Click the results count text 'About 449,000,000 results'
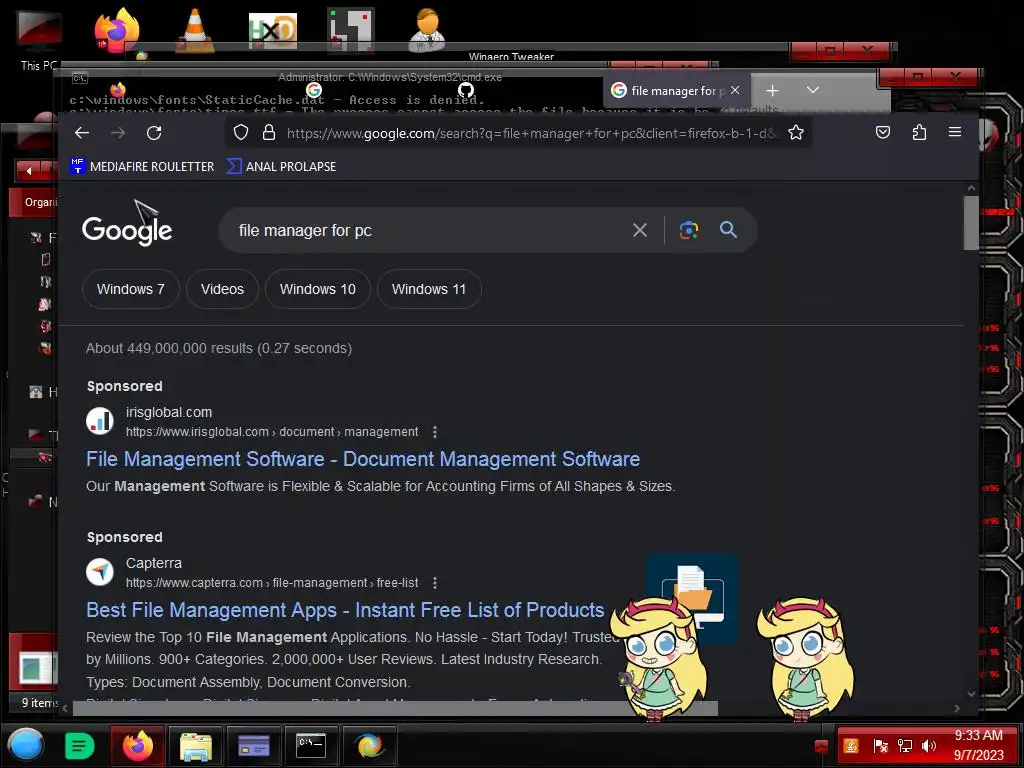Screen dimensions: 1024x768 click(219, 348)
